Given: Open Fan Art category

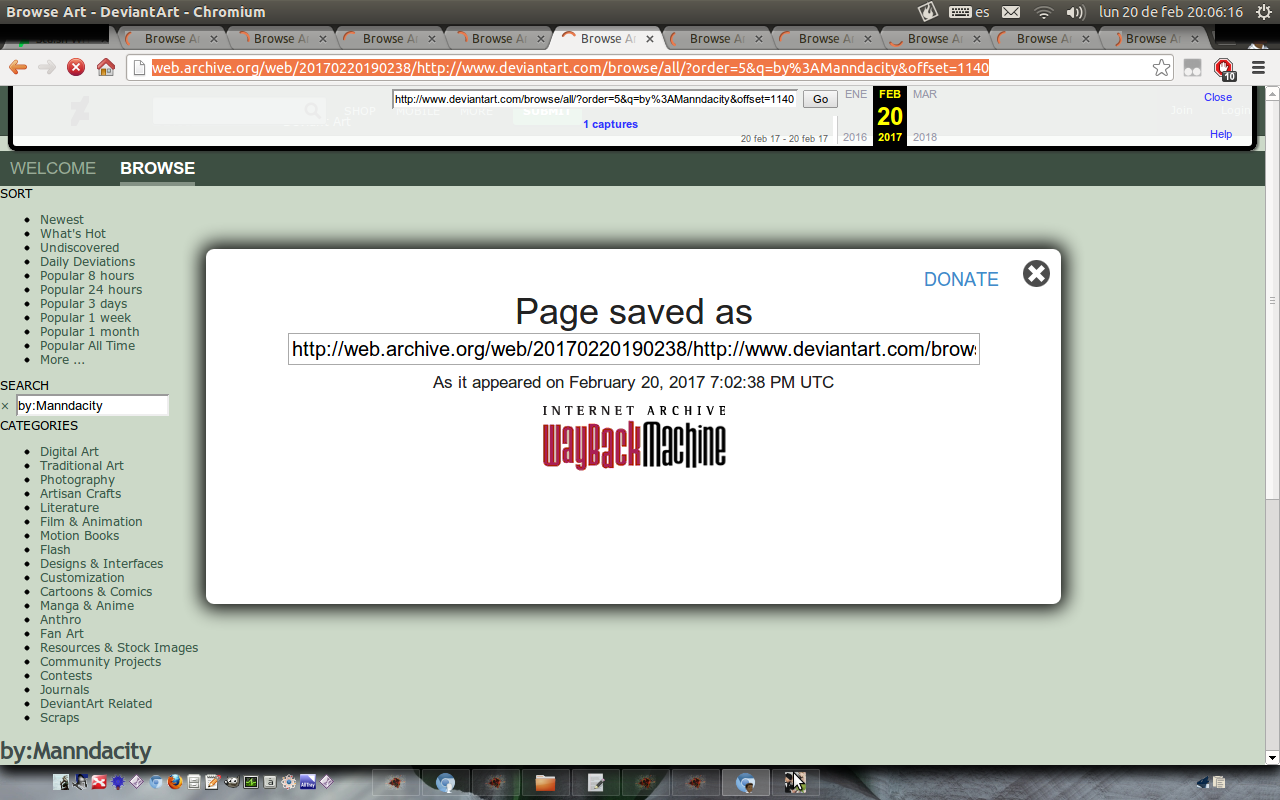Looking at the screenshot, I should (x=62, y=634).
